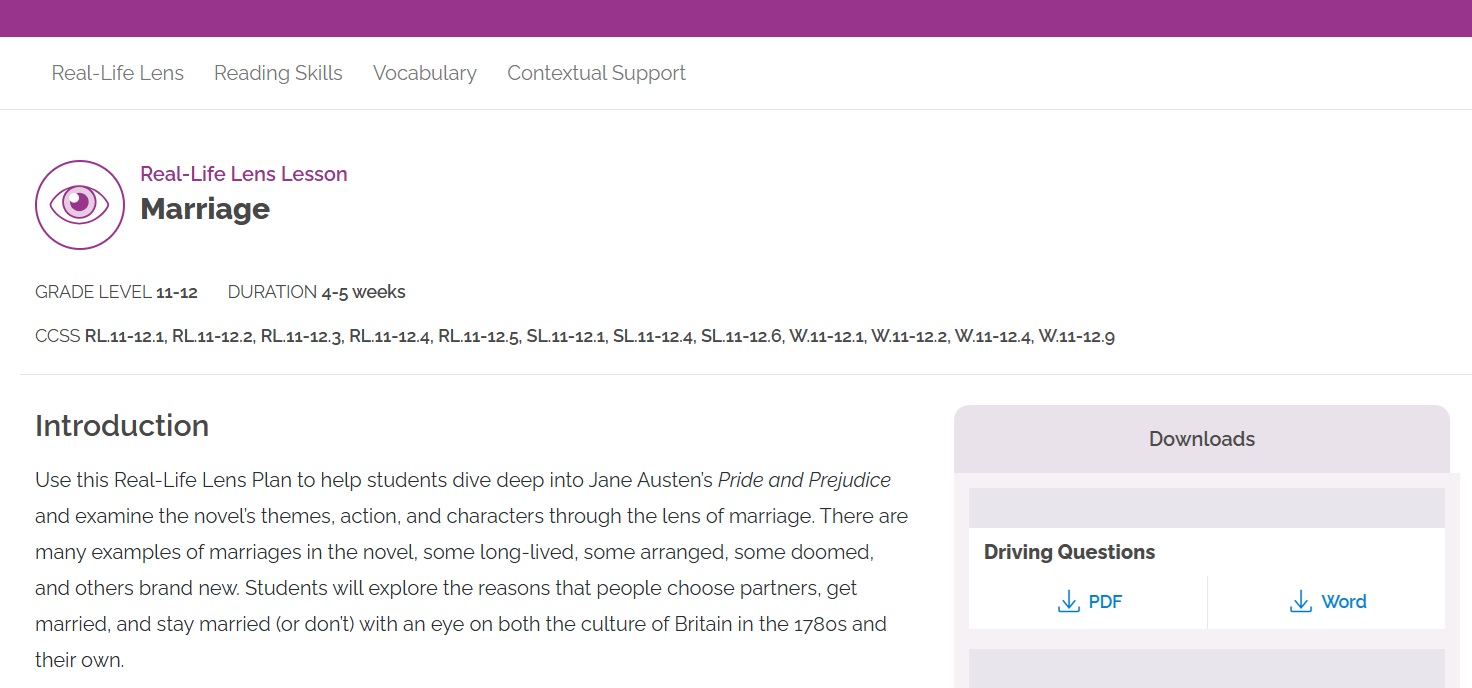This screenshot has height=688, width=1472.
Task: Click the italic Pride and Prejudice title
Action: [x=804, y=480]
